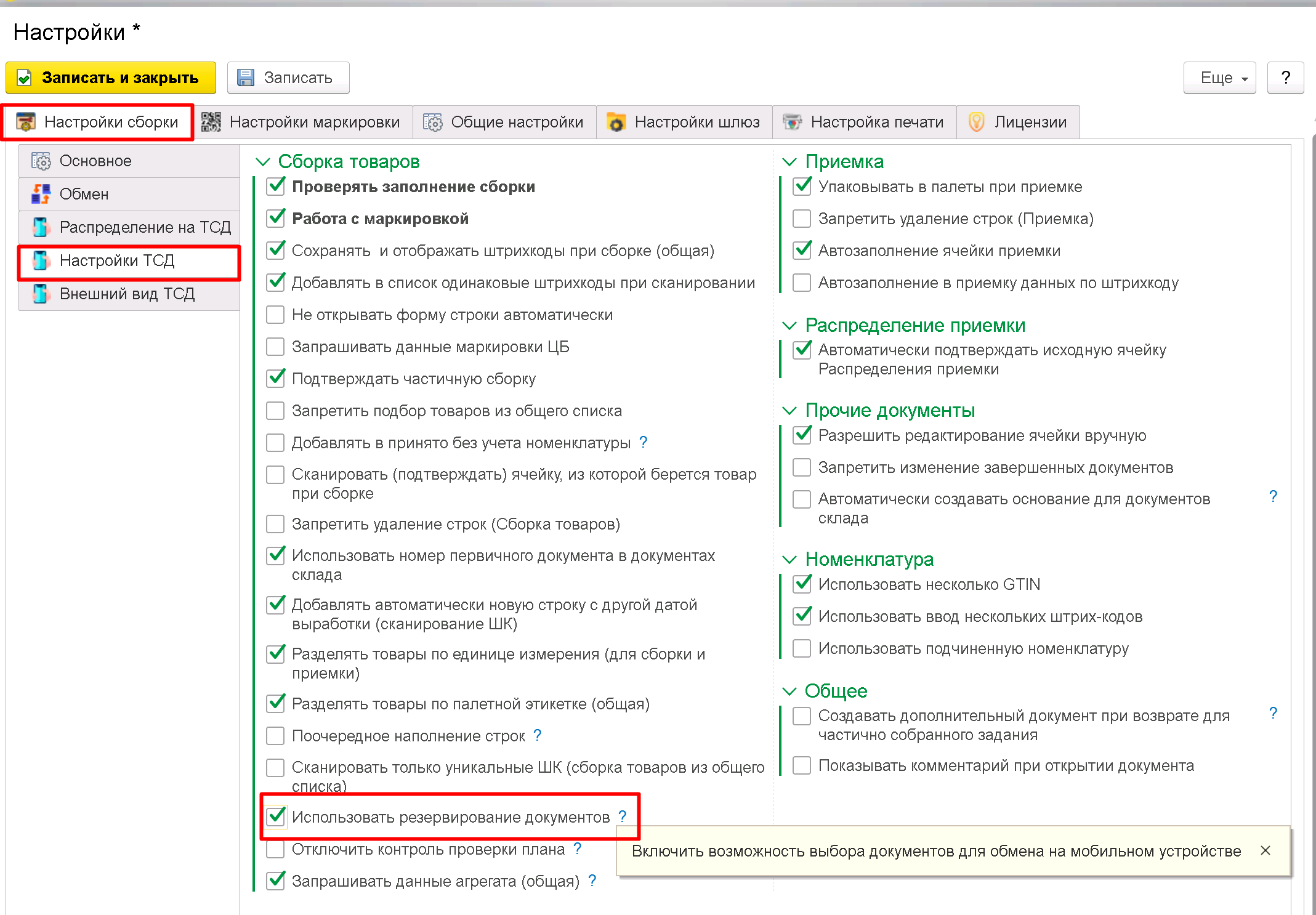Open the Еще dropdown menu
Image resolution: width=1316 pixels, height=915 pixels.
tap(1219, 78)
